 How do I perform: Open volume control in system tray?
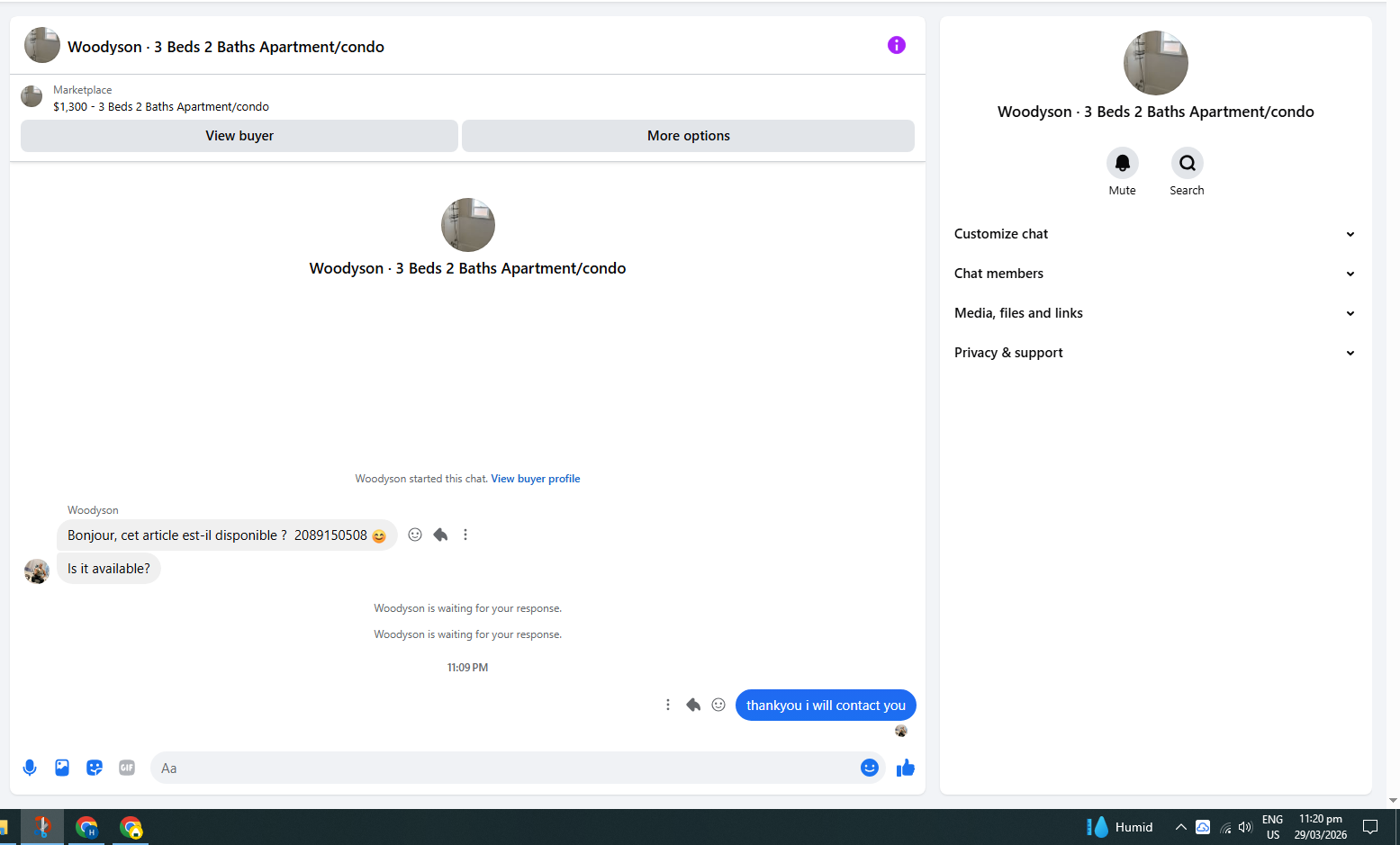coord(1246,827)
